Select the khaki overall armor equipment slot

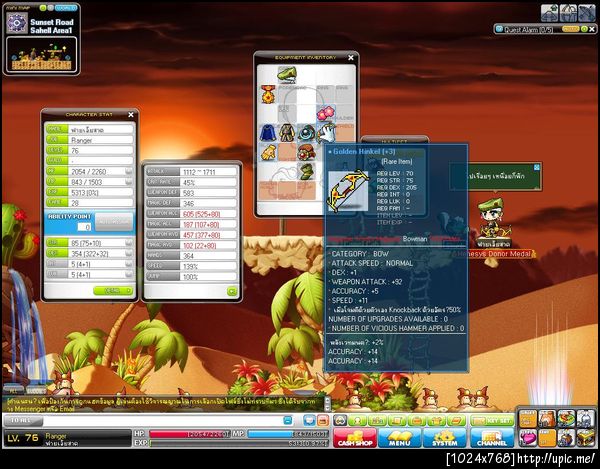point(287,133)
